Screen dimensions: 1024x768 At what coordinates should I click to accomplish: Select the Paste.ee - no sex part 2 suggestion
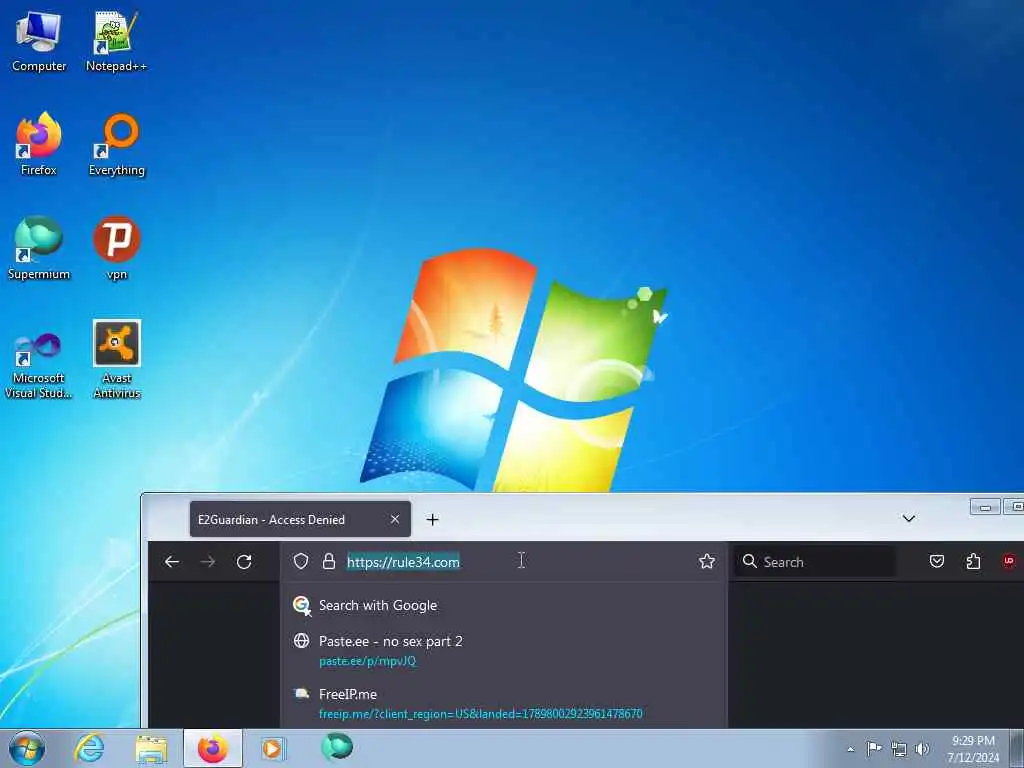pyautogui.click(x=504, y=650)
